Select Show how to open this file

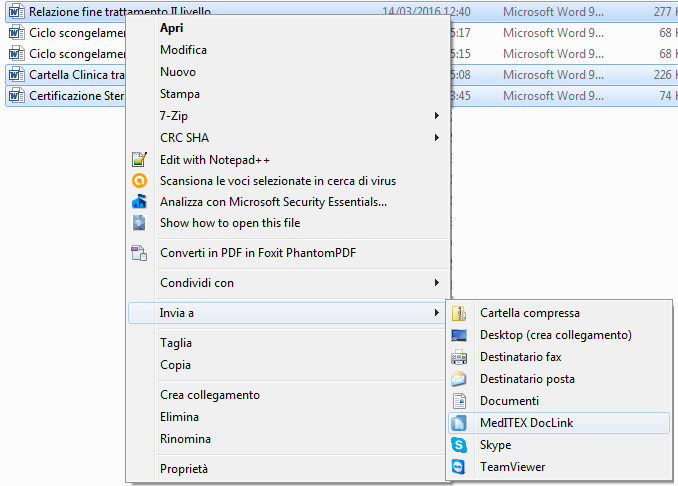(x=230, y=223)
